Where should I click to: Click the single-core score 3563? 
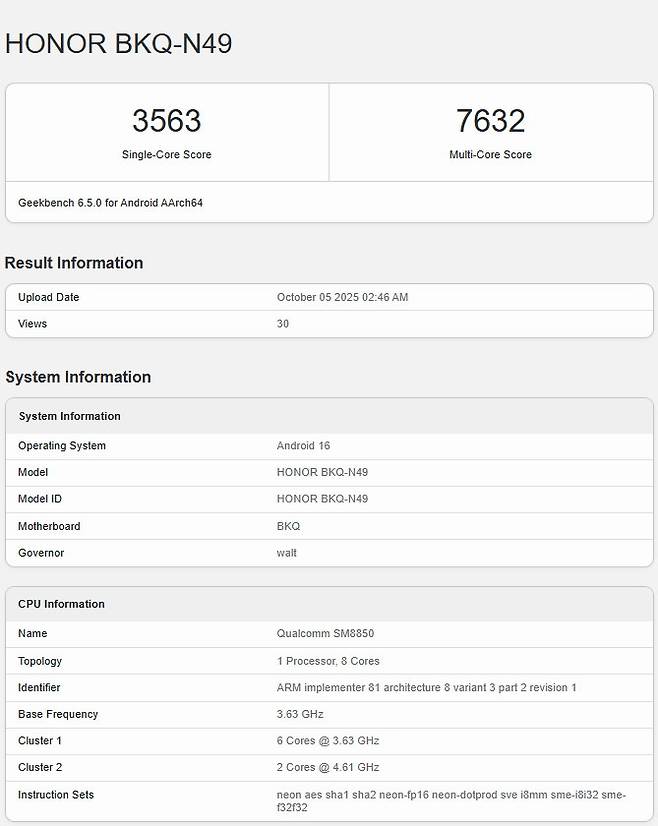tap(166, 121)
